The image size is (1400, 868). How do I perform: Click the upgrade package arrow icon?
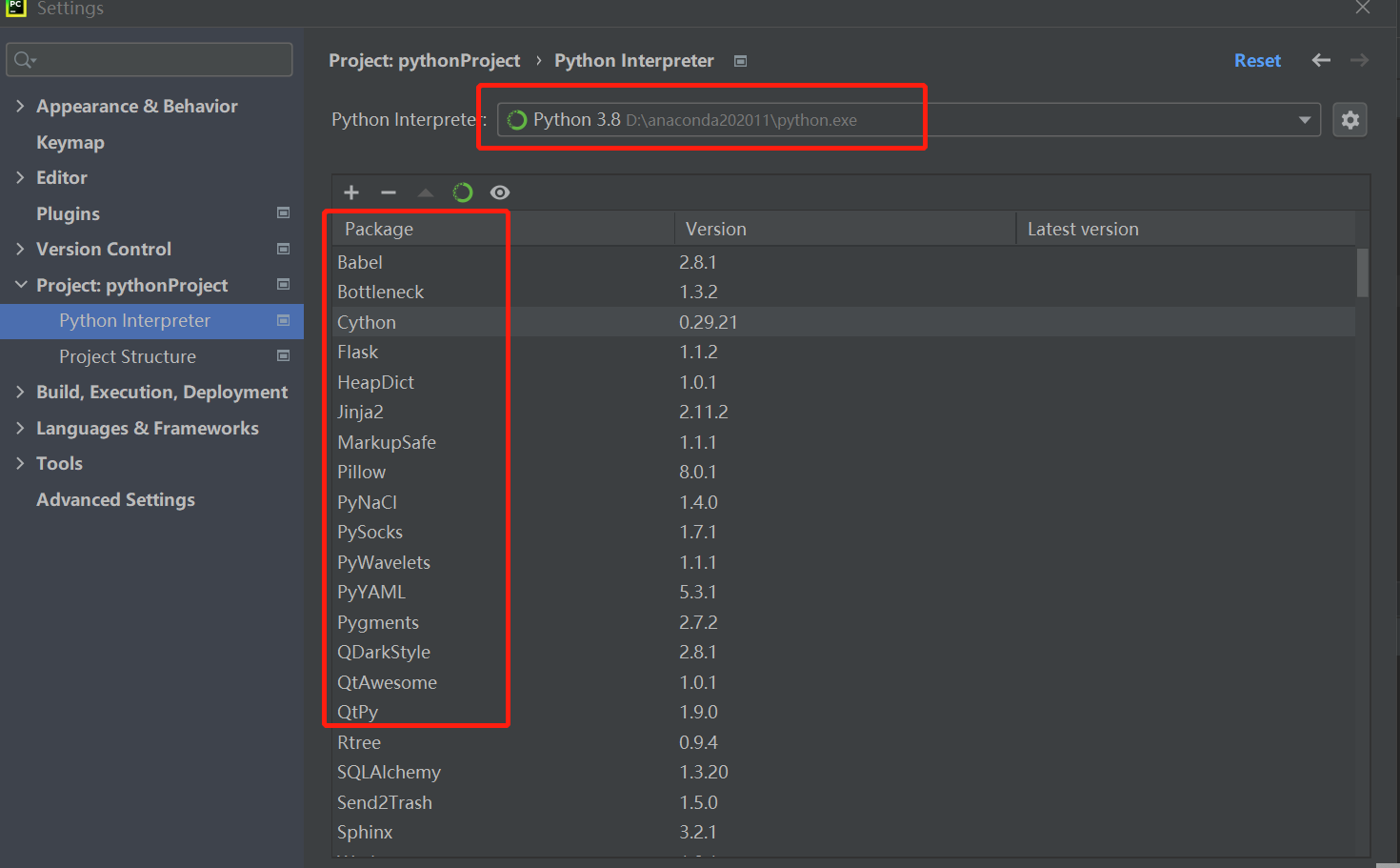click(x=426, y=192)
